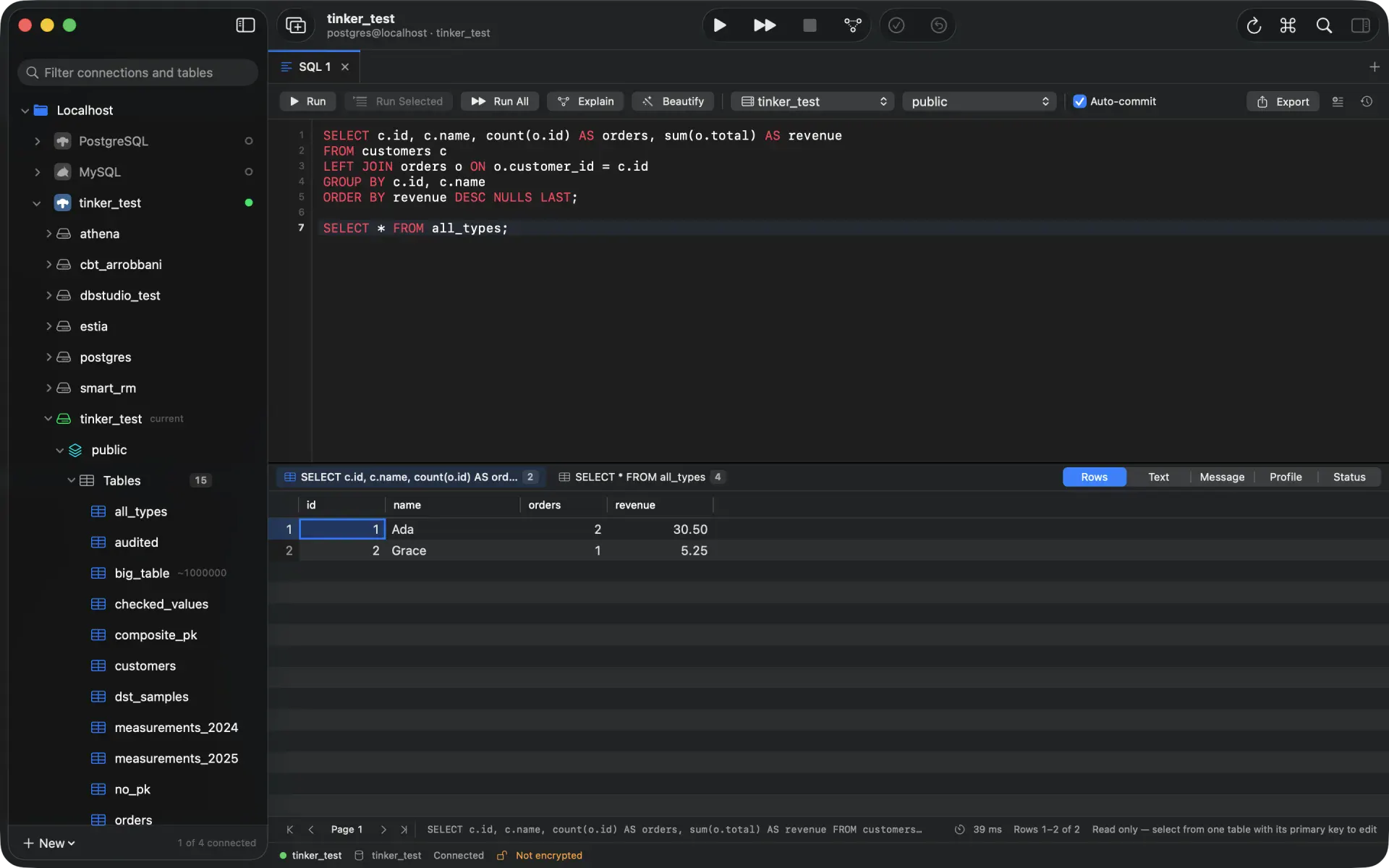
Task: Click the Explain button
Action: point(585,101)
